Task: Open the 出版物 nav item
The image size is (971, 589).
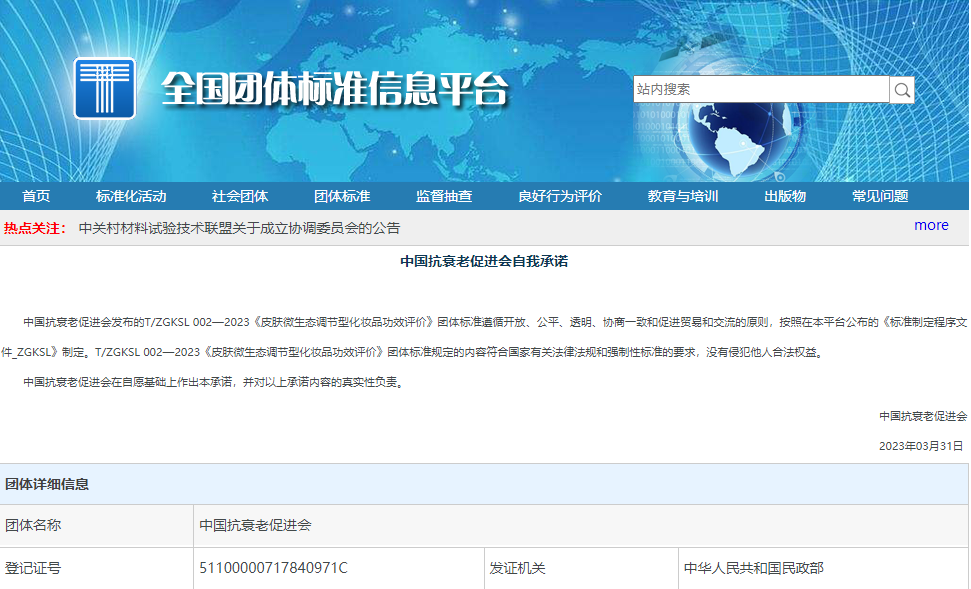Action: point(785,196)
